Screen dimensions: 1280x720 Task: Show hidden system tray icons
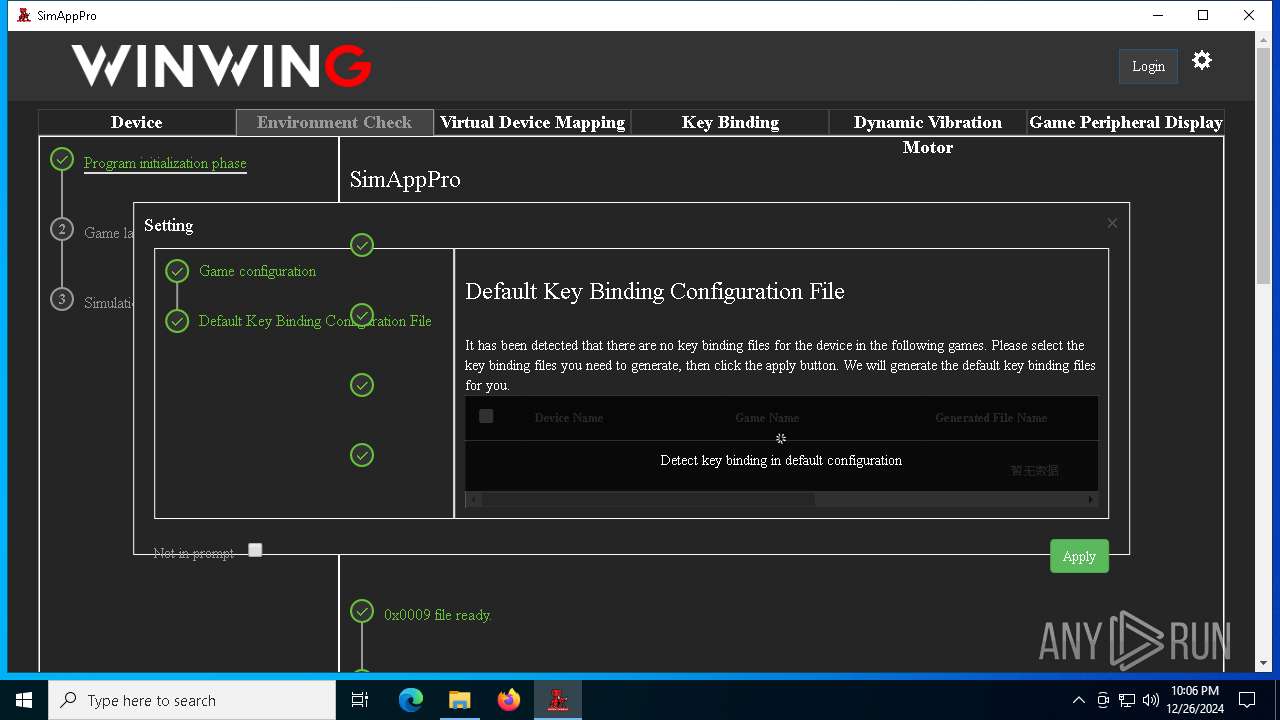tap(1078, 700)
